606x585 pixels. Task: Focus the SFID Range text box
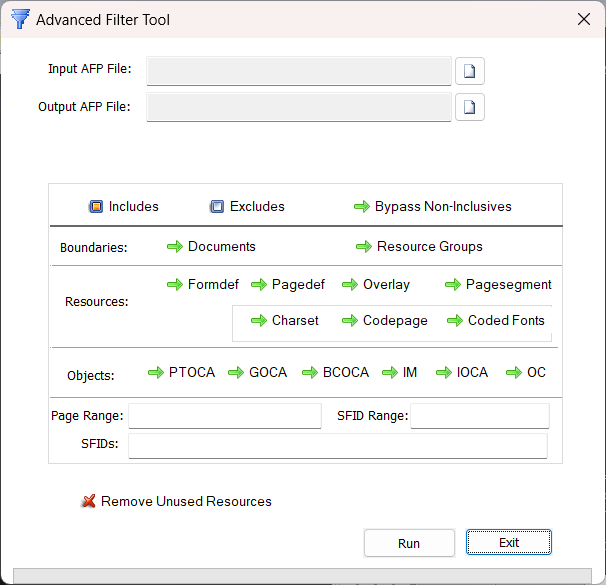[479, 416]
